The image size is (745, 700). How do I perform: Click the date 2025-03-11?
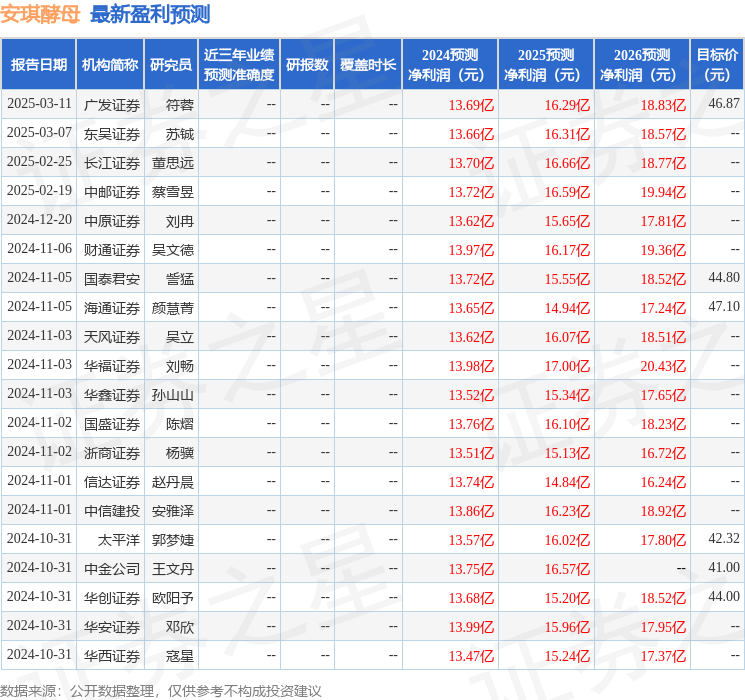[39, 103]
